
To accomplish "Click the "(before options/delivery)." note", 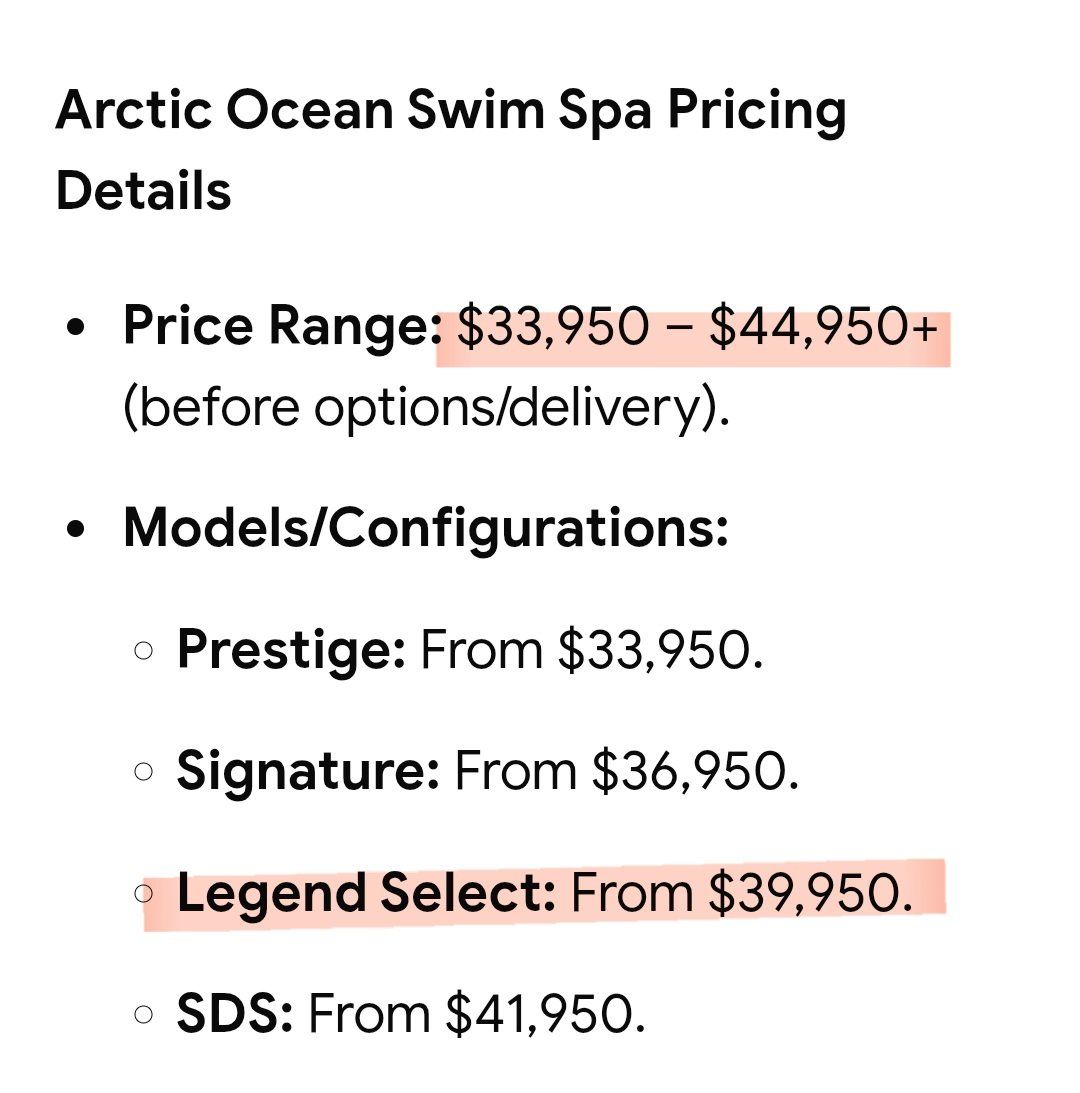I will pos(425,407).
